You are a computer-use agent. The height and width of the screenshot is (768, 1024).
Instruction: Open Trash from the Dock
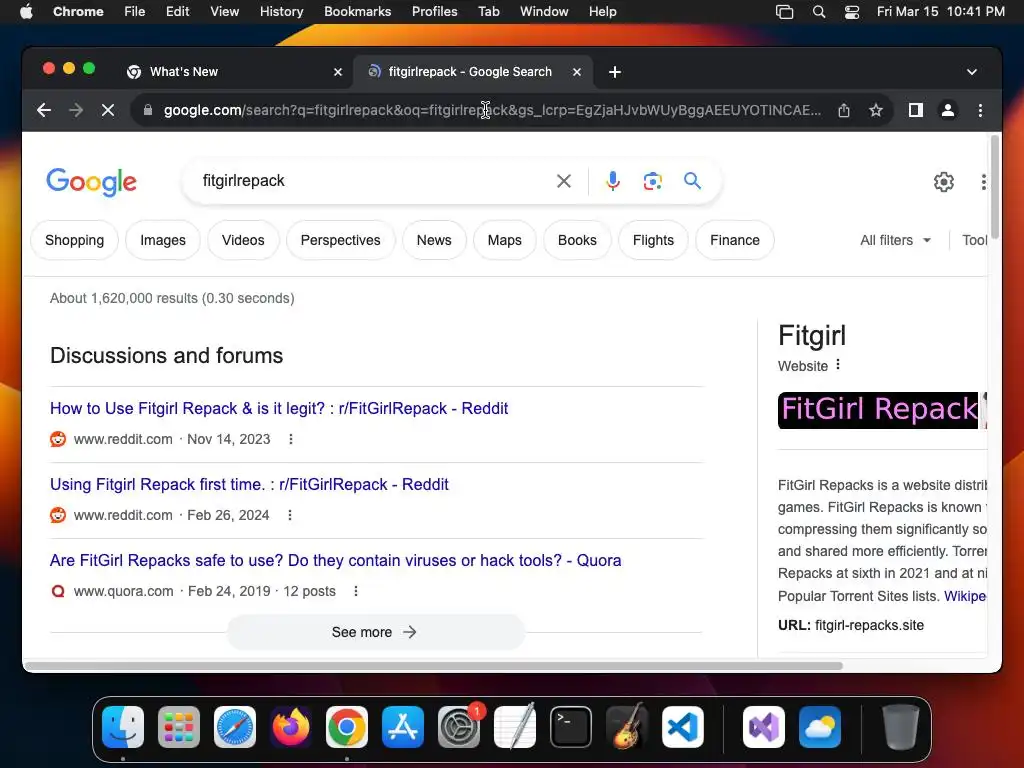click(x=901, y=727)
